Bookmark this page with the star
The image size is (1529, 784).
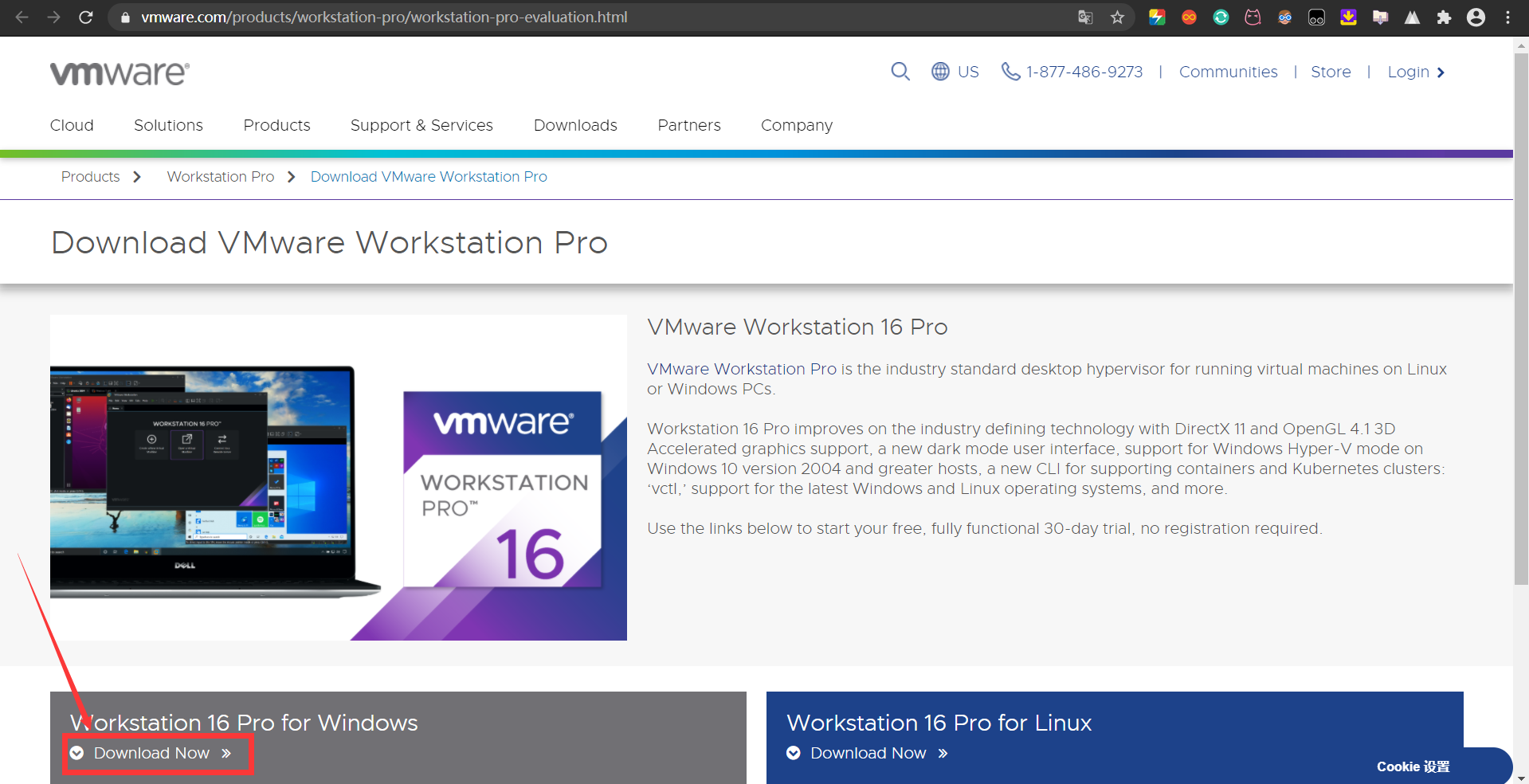coord(1117,17)
